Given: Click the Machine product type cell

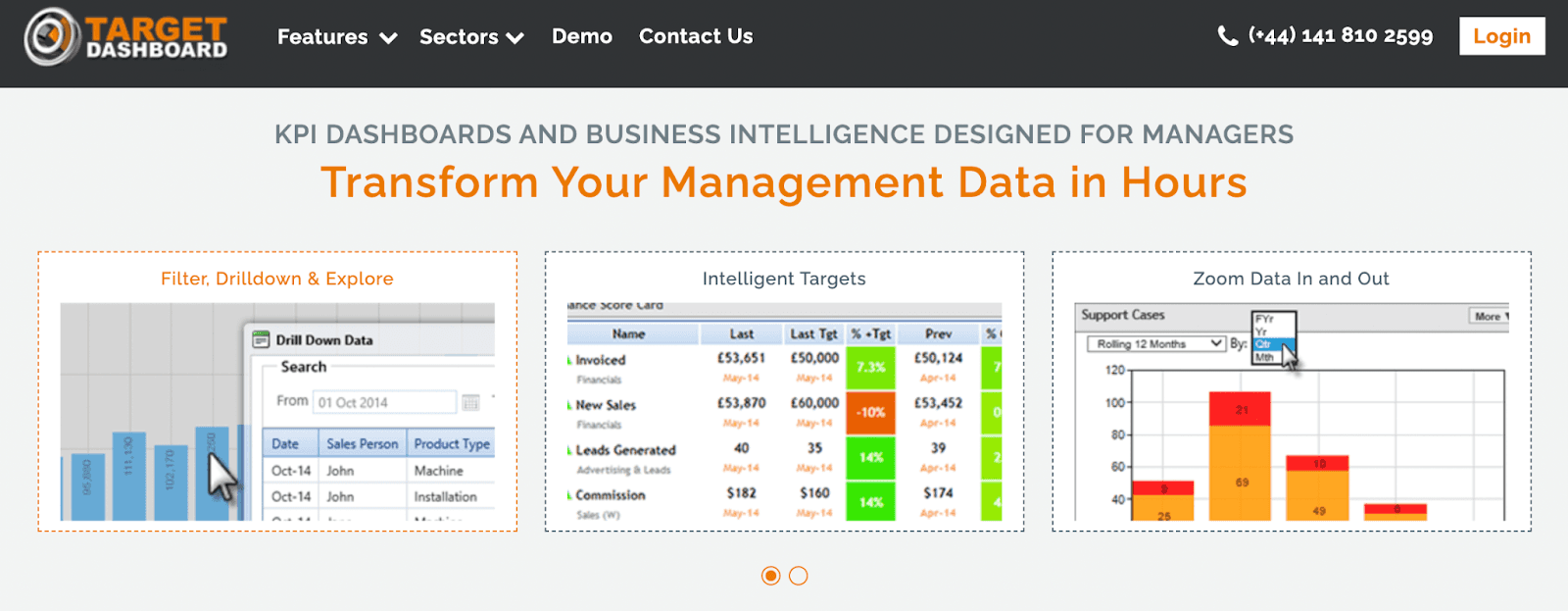Looking at the screenshot, I should pos(438,471).
